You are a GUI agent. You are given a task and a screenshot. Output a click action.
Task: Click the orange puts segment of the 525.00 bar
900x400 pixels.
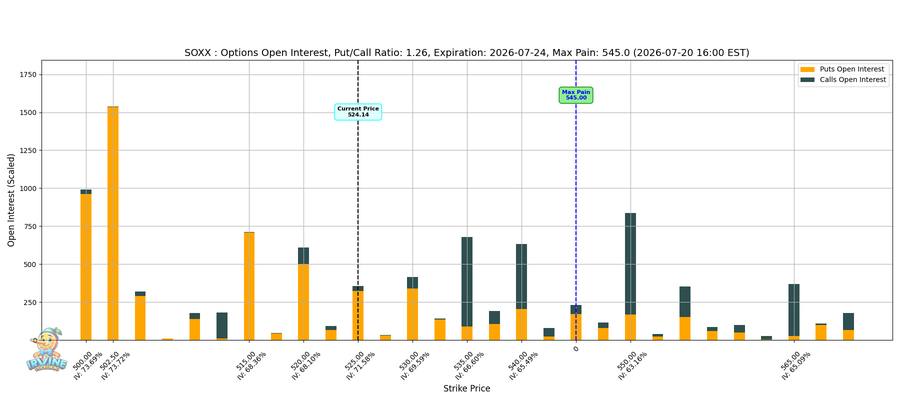click(358, 316)
